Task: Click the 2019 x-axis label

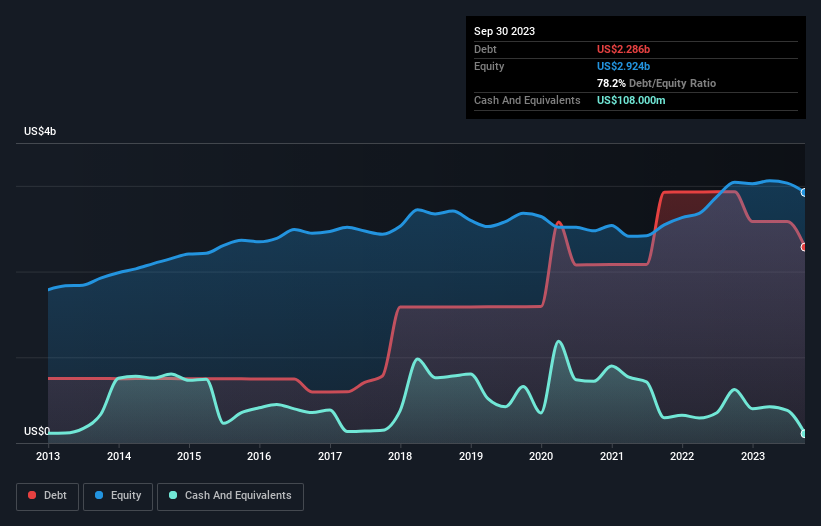Action: coord(471,456)
